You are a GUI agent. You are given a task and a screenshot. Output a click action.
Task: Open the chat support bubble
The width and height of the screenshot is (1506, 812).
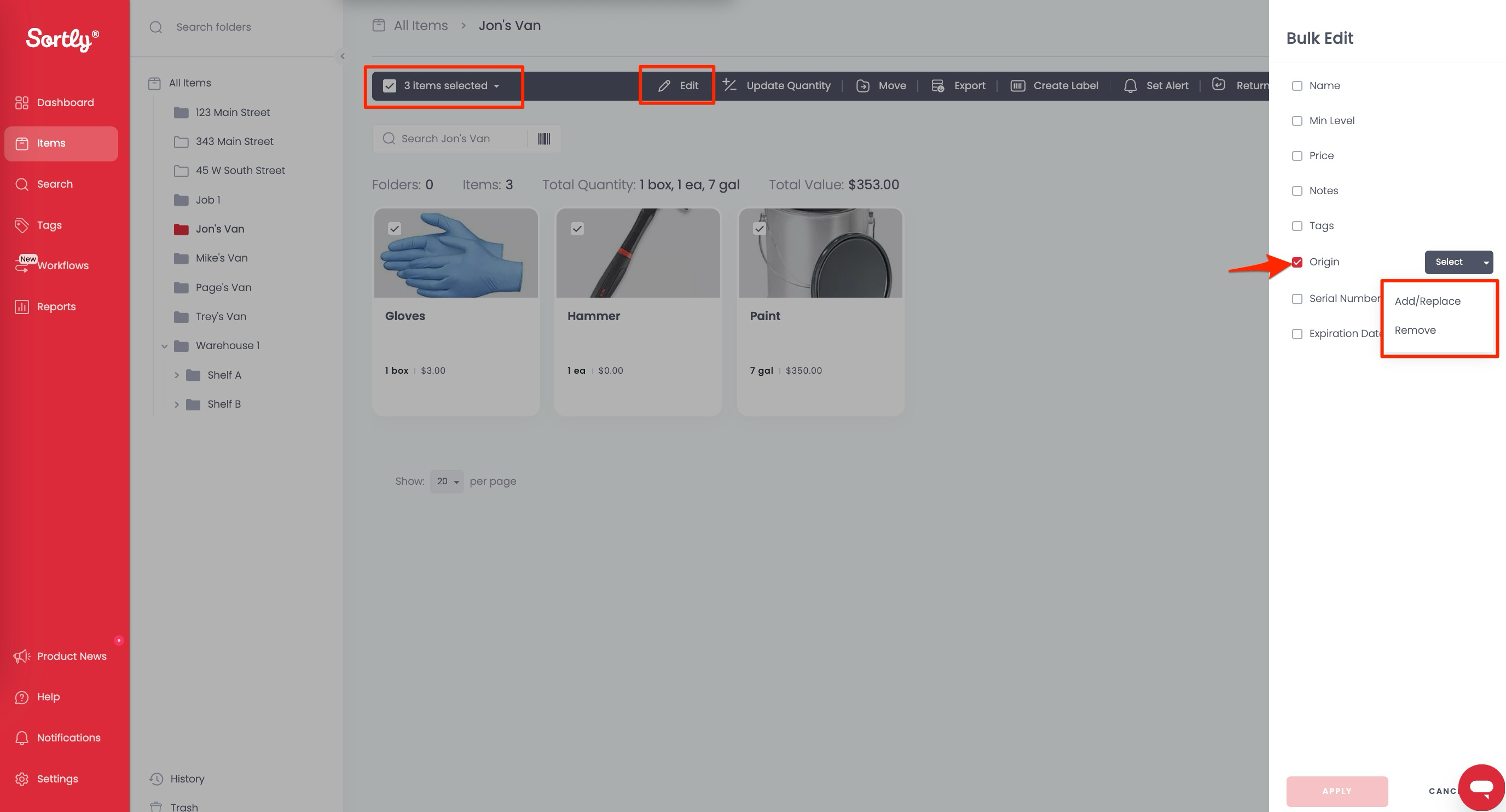pos(1481,787)
